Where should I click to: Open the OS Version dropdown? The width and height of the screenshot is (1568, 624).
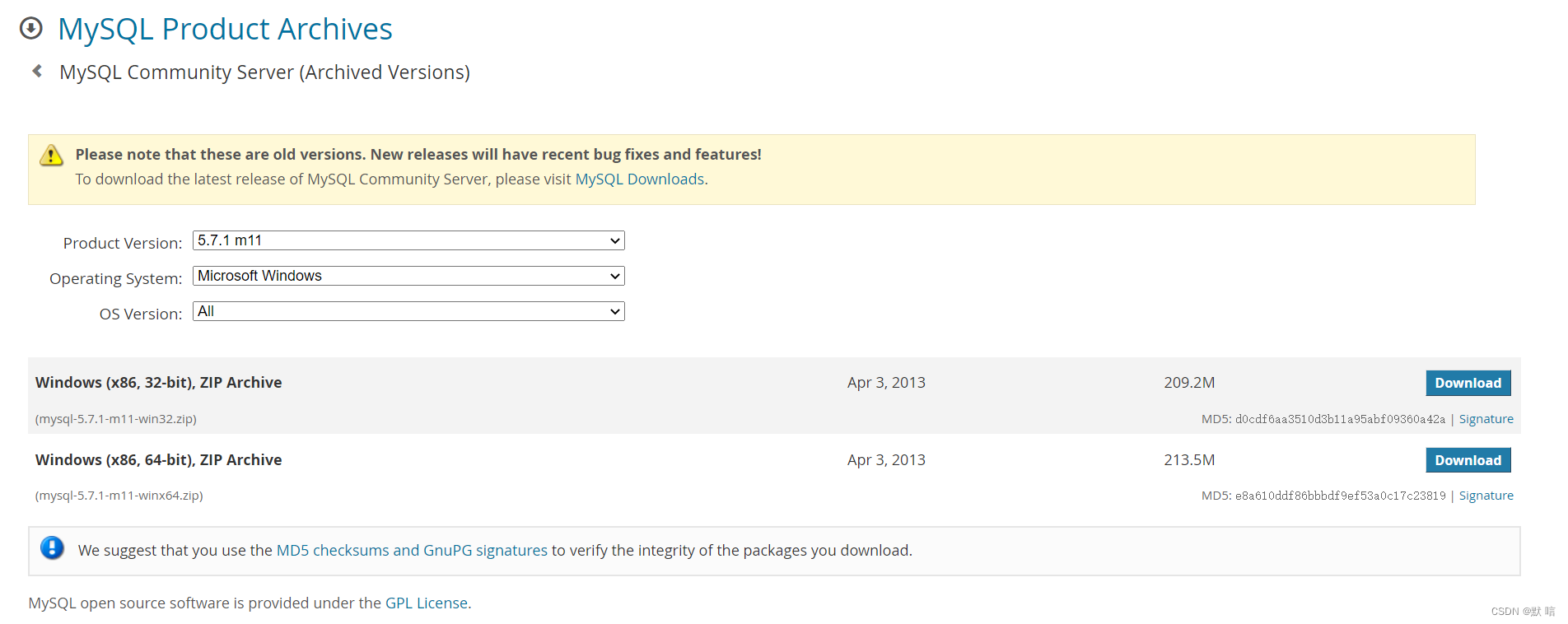tap(408, 311)
